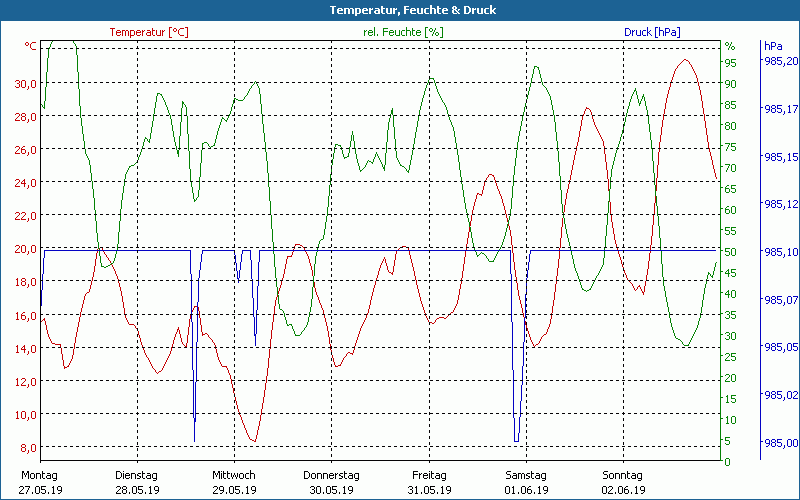Click the Montag 27.05.19 date label
Viewport: 800px width, 500px height.
(x=40, y=482)
